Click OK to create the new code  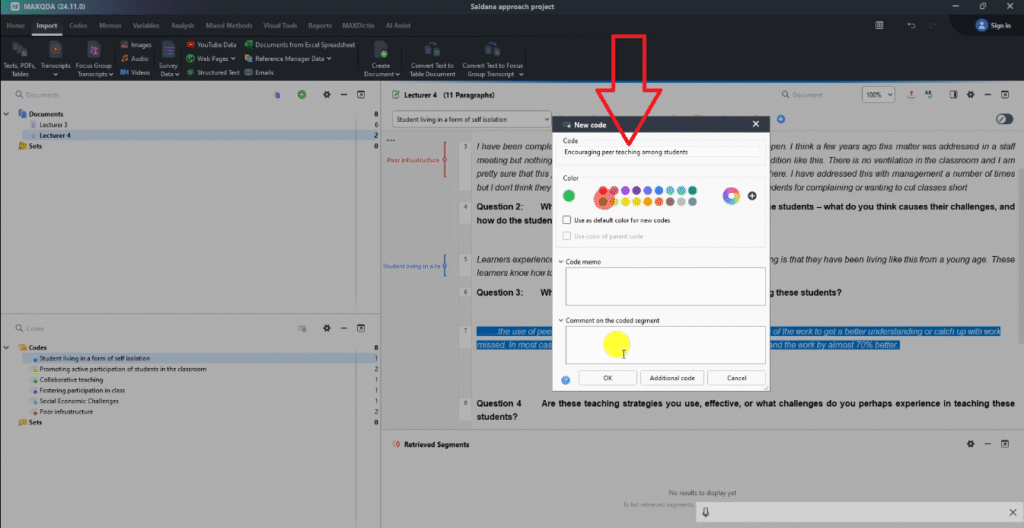coord(607,378)
